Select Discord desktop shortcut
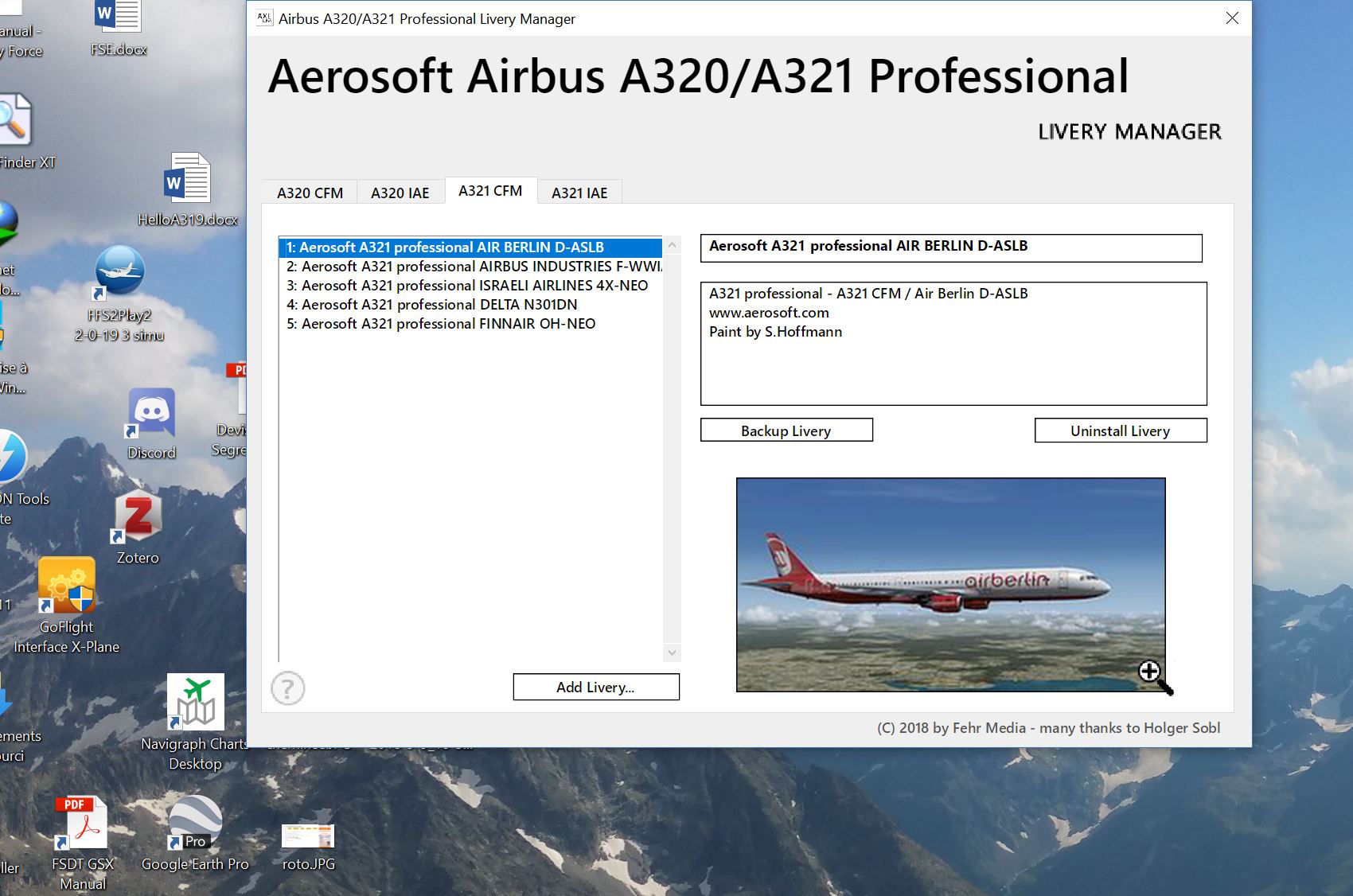The width and height of the screenshot is (1353, 896). coord(151,424)
